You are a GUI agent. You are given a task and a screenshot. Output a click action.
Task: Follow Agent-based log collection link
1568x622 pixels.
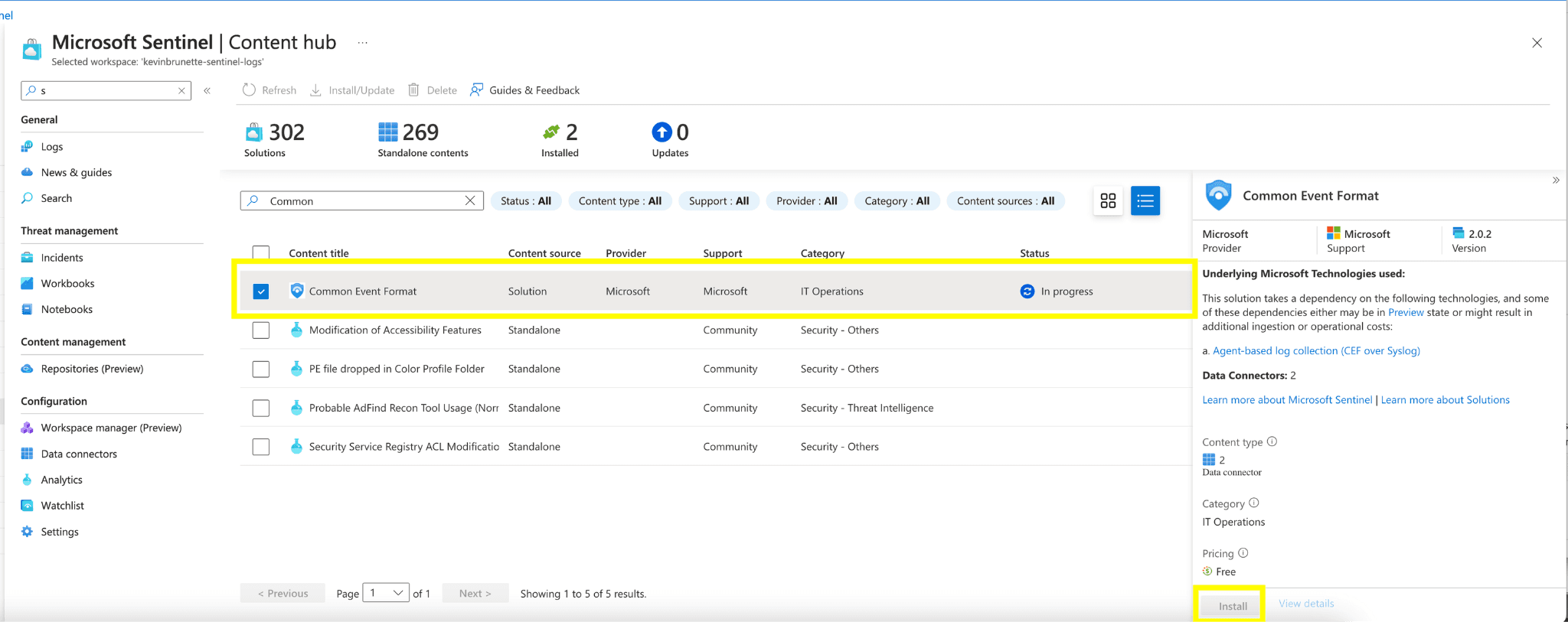pyautogui.click(x=1315, y=350)
